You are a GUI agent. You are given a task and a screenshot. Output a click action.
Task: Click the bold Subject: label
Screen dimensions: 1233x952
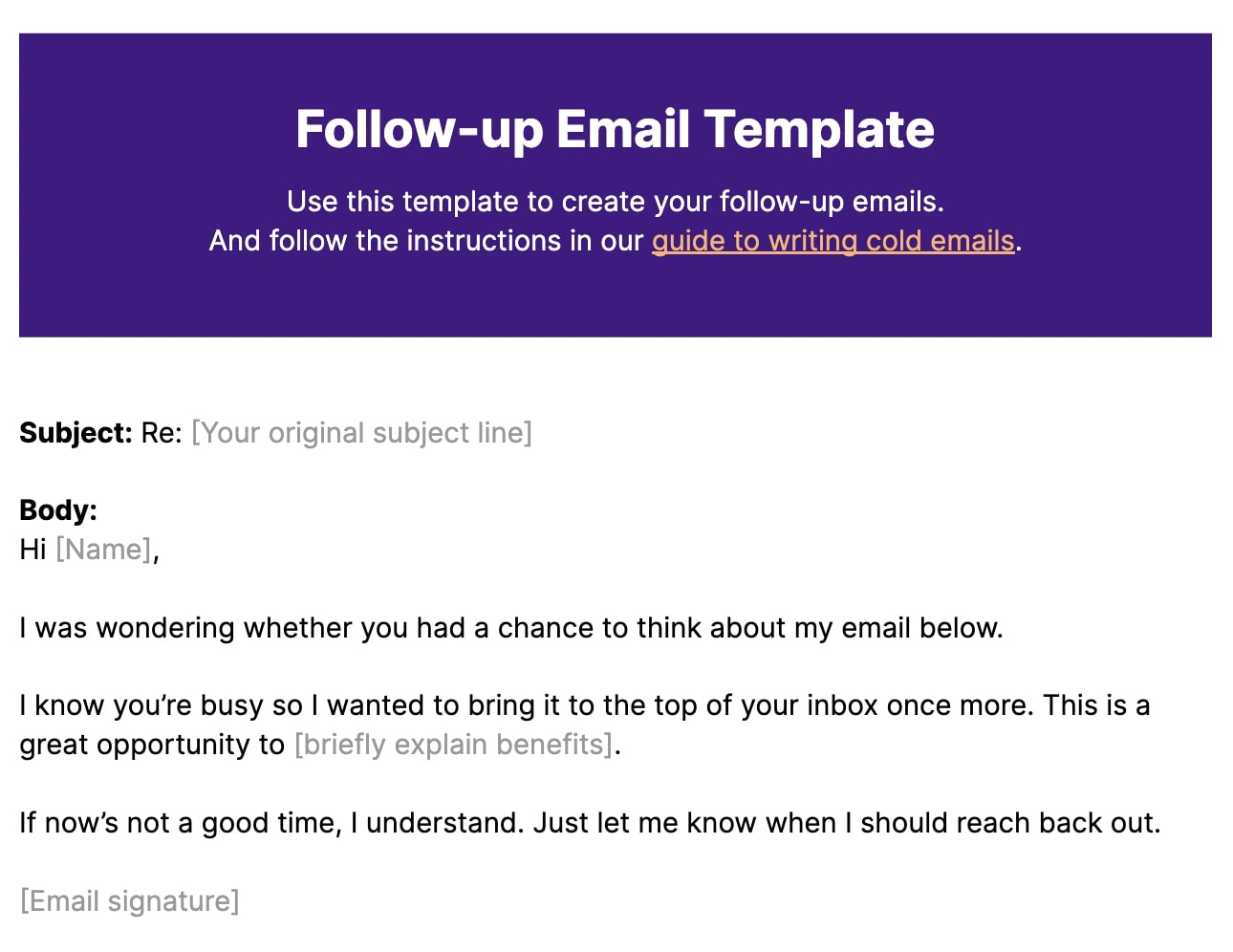pyautogui.click(x=76, y=433)
